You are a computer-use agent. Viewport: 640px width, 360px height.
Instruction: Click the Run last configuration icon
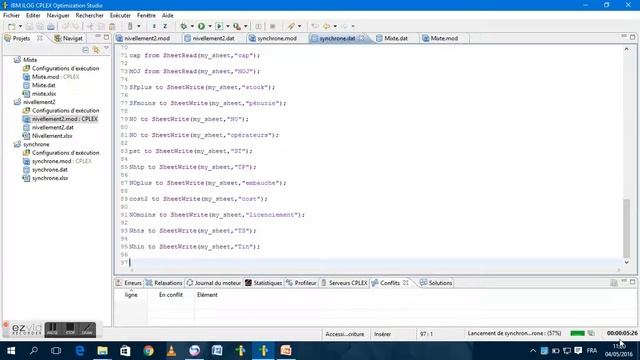[219, 27]
